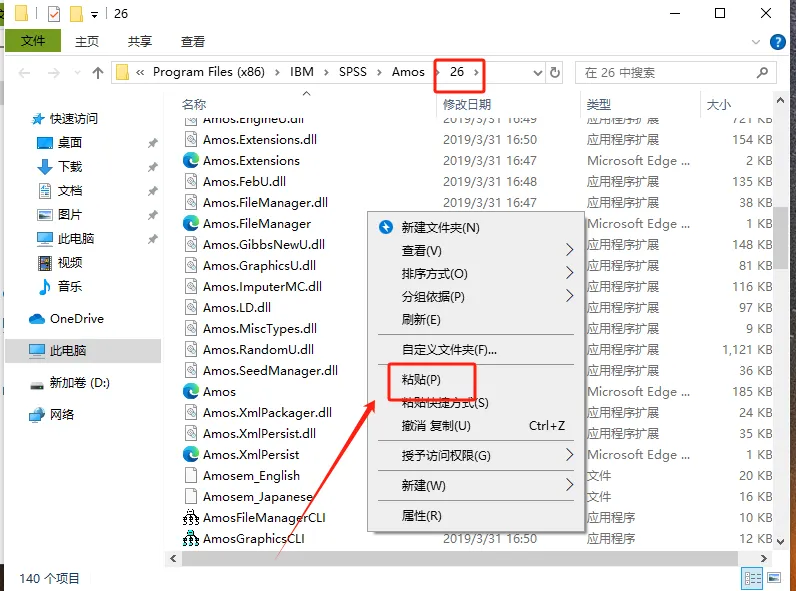Click the Refresh address bar button
The image size is (796, 591).
(x=555, y=73)
